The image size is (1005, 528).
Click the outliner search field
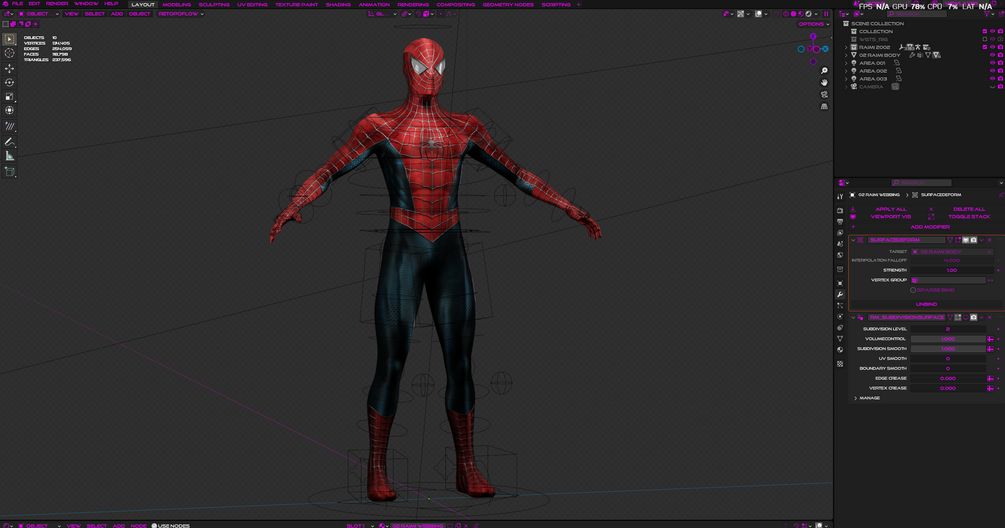pos(918,14)
